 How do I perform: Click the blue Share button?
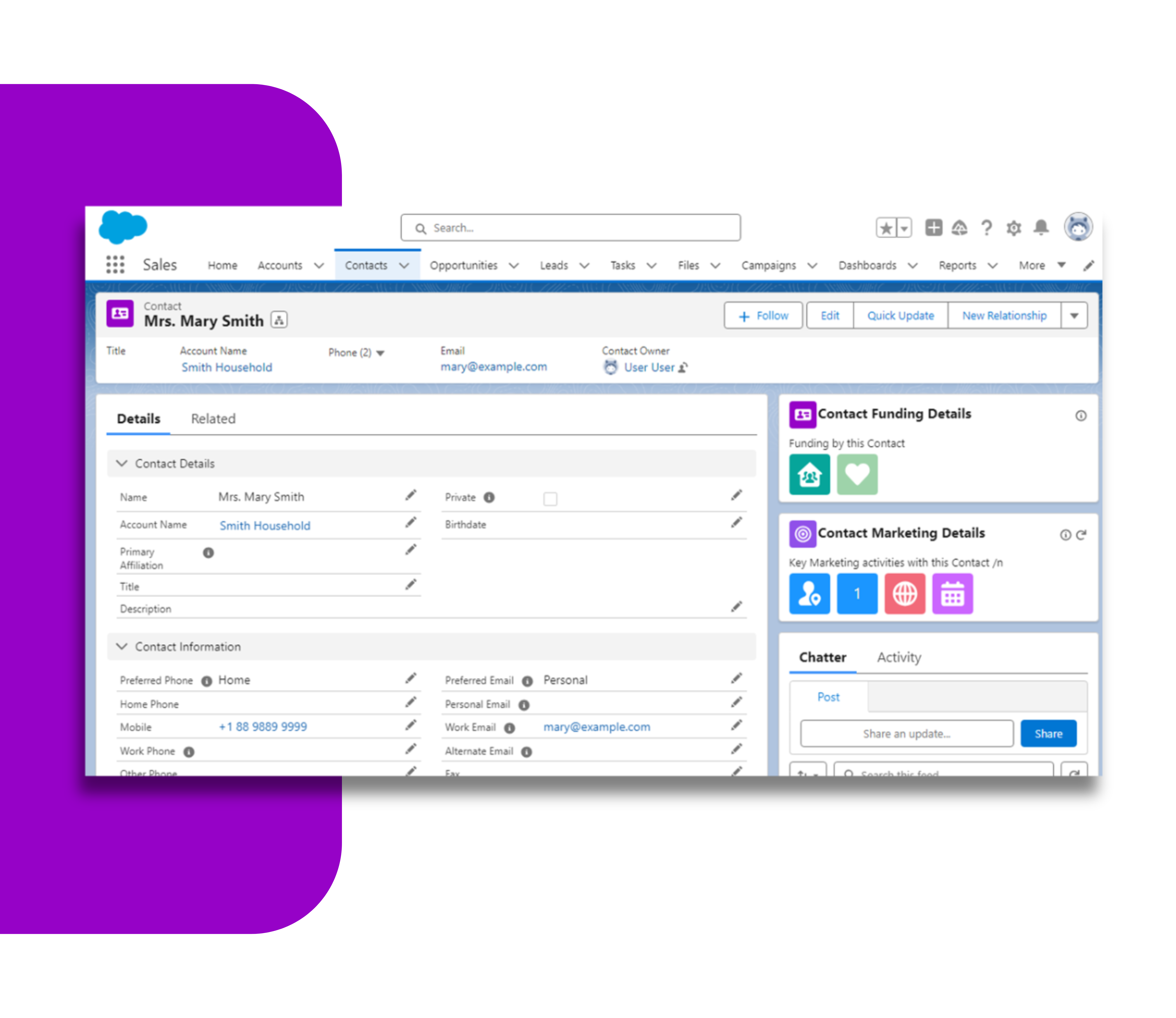coord(1048,734)
